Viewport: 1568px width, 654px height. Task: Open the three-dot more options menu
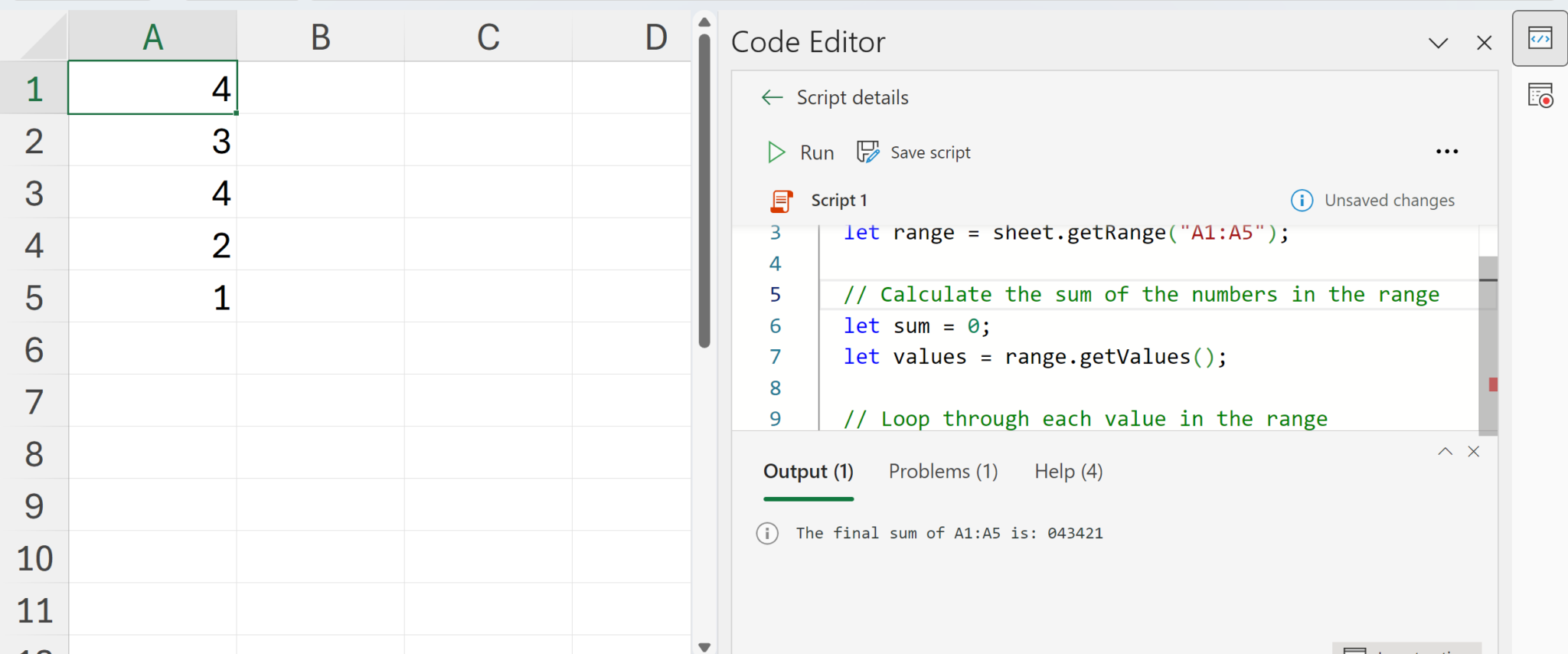tap(1446, 152)
